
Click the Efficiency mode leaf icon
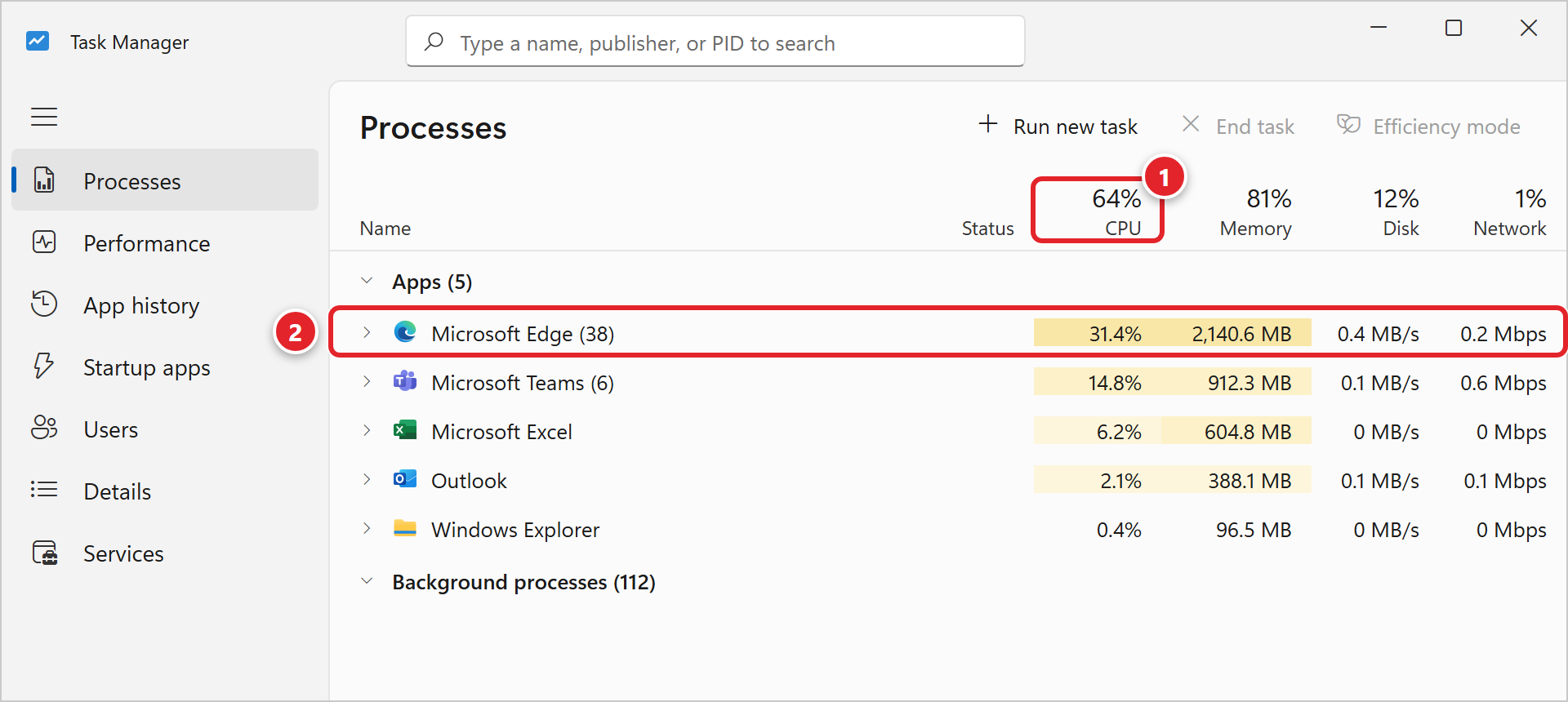pyautogui.click(x=1348, y=124)
